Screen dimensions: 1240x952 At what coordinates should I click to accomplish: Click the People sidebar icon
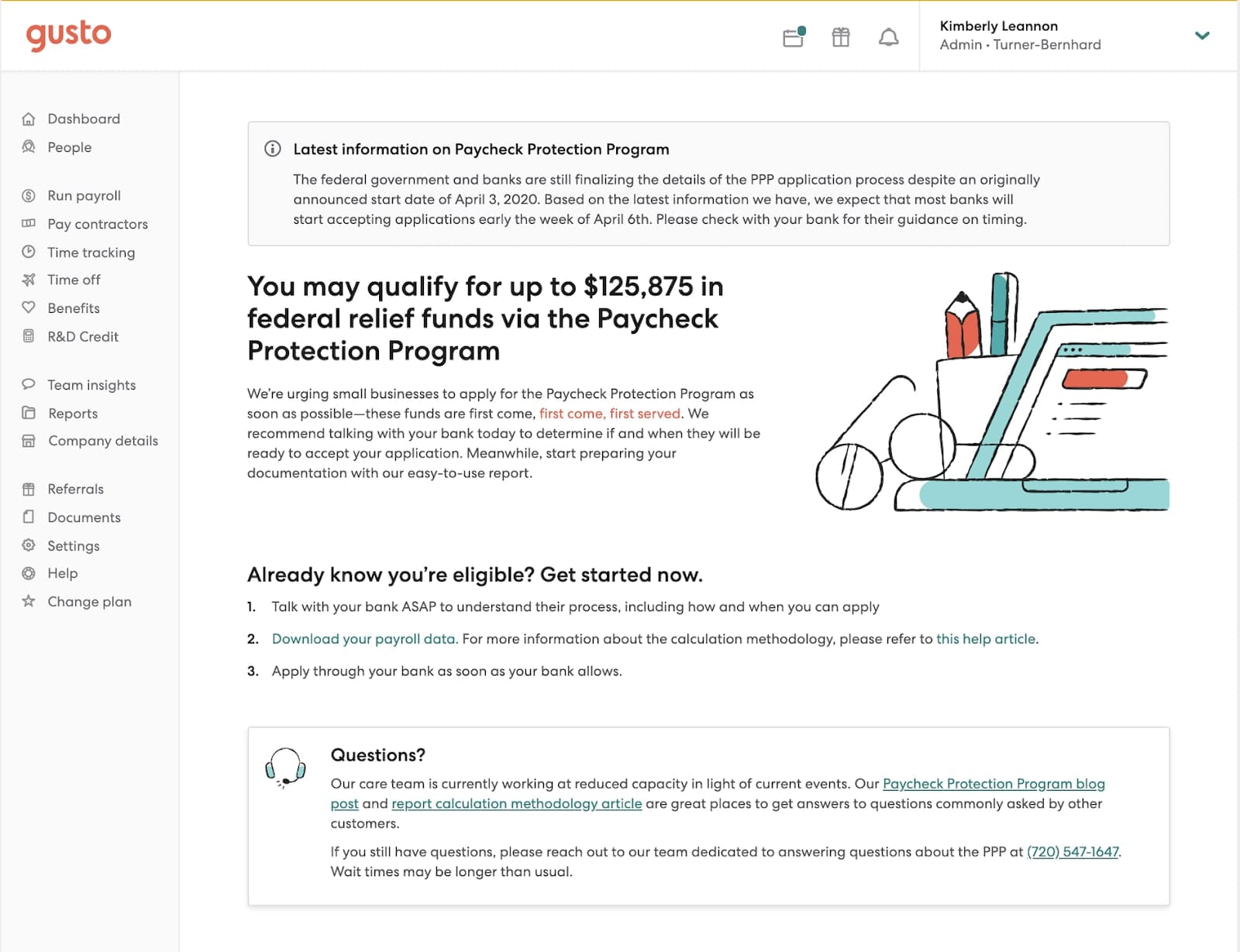[x=29, y=146]
